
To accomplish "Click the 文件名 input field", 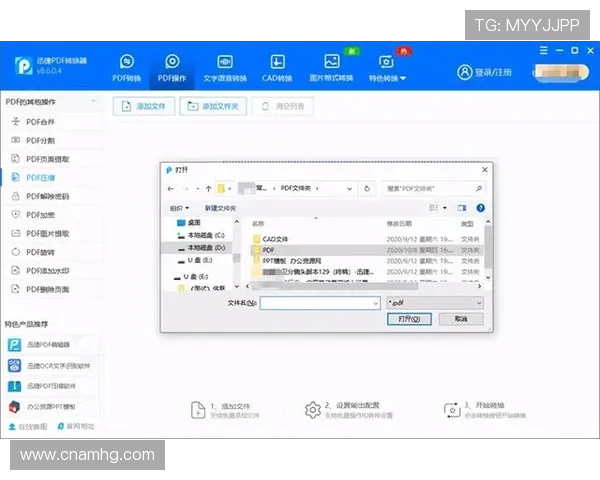I will pos(319,301).
